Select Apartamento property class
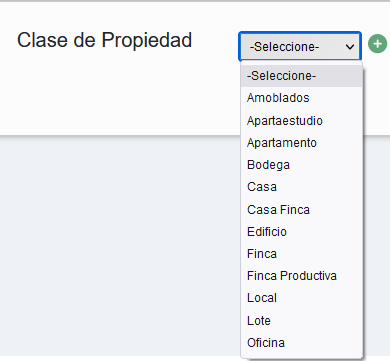The height and width of the screenshot is (361, 390). coord(301,143)
